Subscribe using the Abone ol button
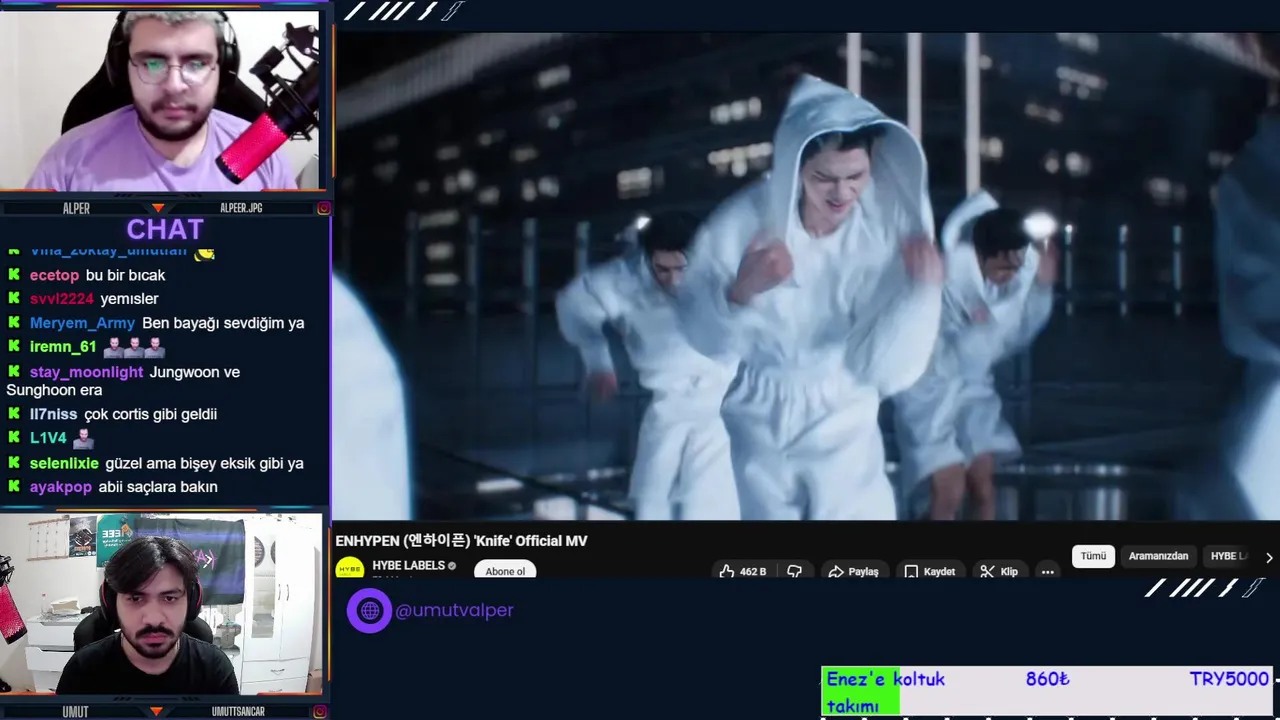Screen dimensions: 1280x720 (x=505, y=571)
